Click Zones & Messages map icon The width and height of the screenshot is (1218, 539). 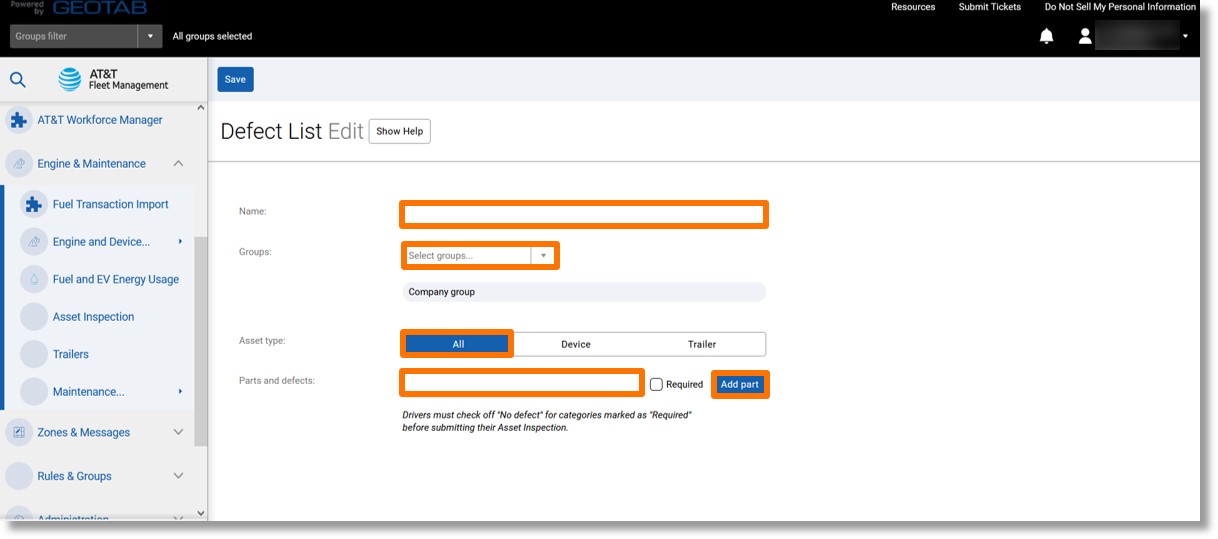pos(18,432)
